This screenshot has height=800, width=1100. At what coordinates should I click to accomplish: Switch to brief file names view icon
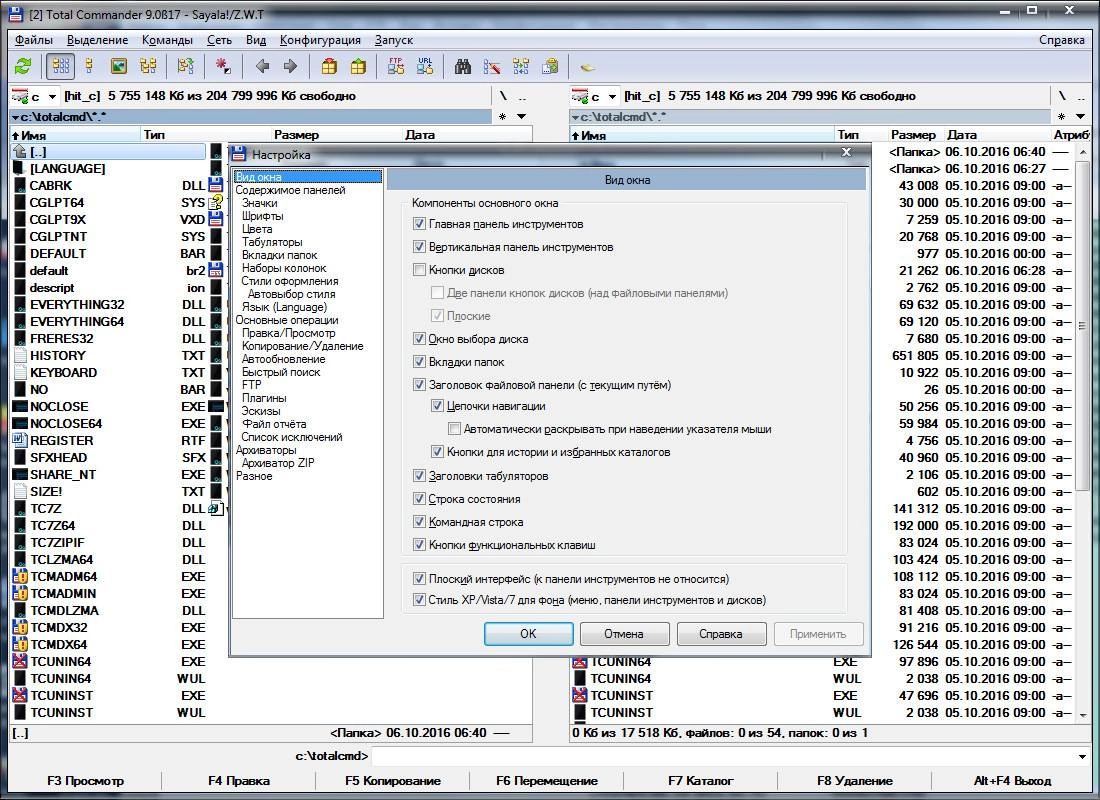[x=61, y=67]
